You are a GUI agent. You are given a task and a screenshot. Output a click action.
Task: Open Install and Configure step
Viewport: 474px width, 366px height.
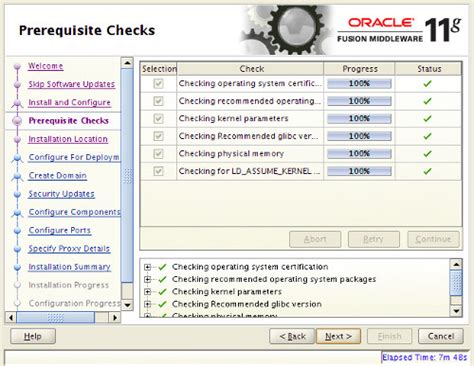tap(69, 102)
